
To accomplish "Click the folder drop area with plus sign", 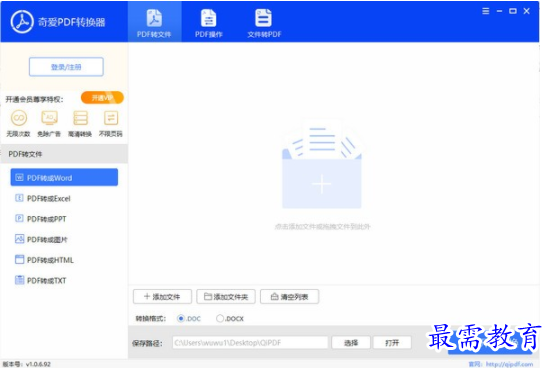I will click(322, 165).
